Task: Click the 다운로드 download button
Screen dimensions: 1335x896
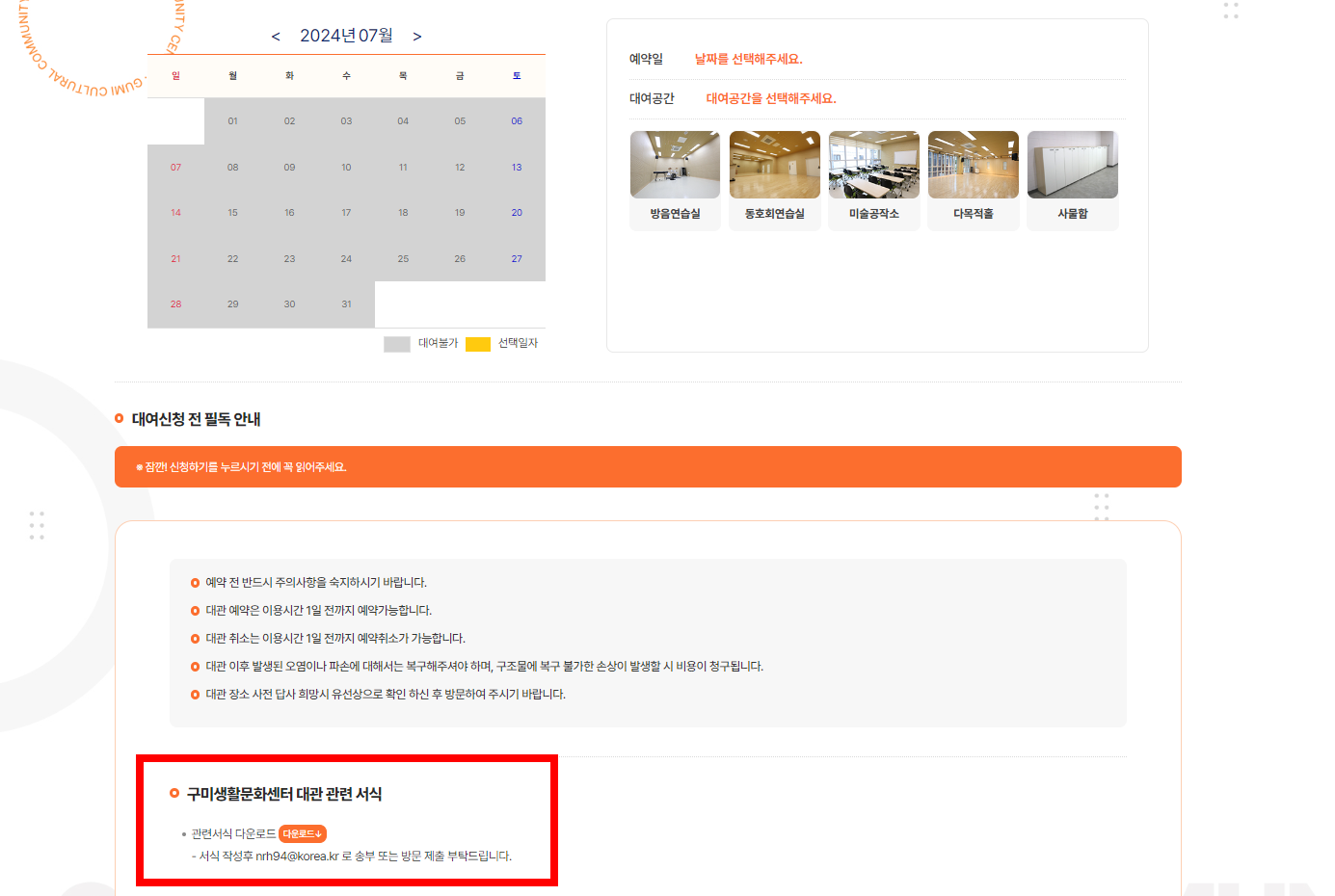Action: pos(303,833)
